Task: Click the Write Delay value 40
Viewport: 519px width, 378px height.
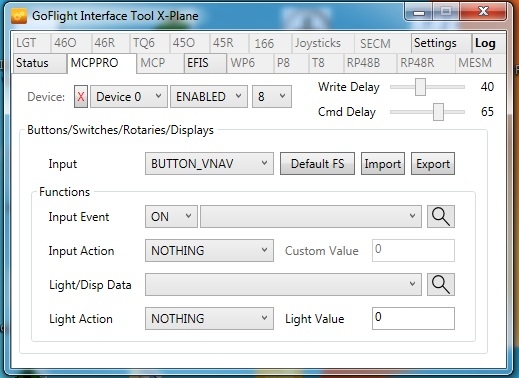Action: click(487, 87)
